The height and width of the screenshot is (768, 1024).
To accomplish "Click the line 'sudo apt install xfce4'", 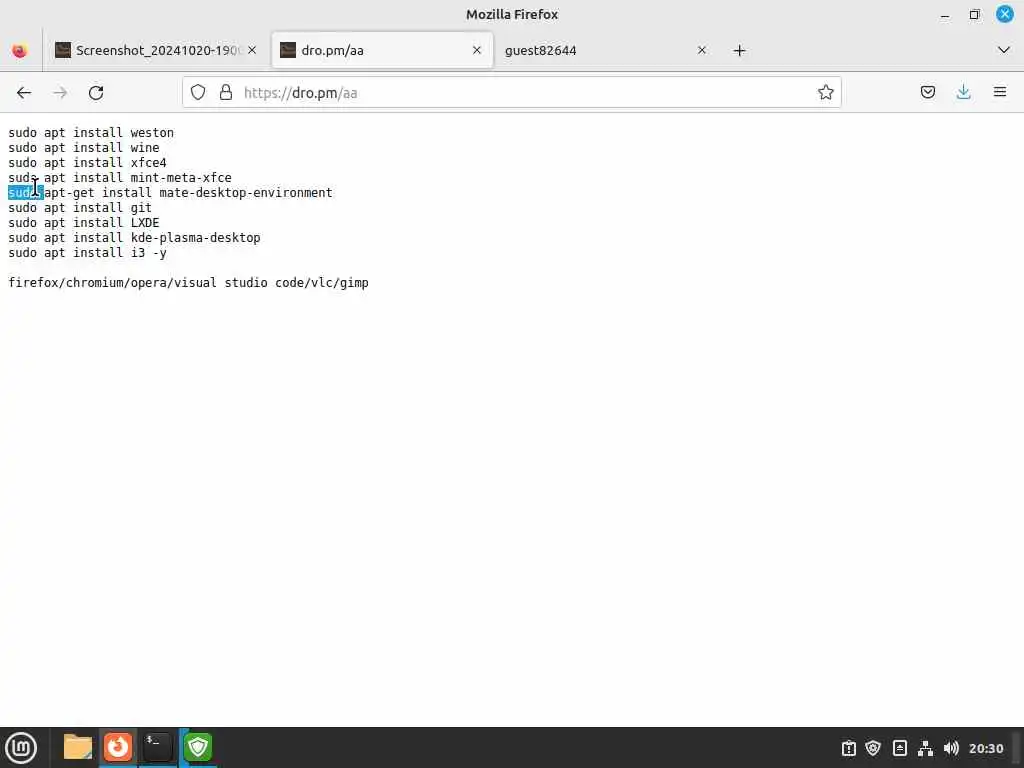I will click(87, 163).
